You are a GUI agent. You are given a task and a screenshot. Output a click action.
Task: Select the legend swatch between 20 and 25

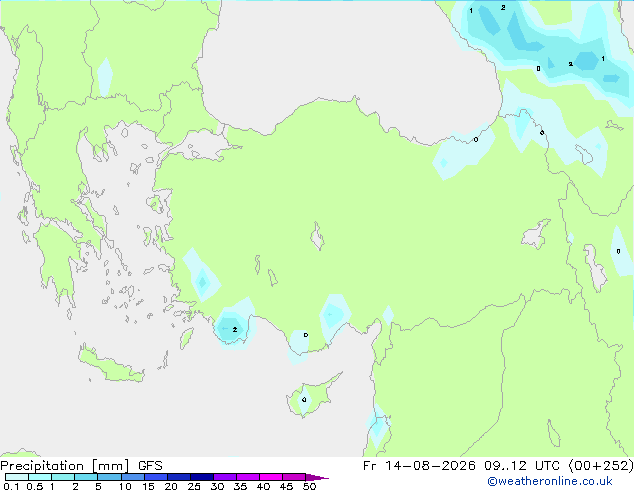click(x=179, y=477)
